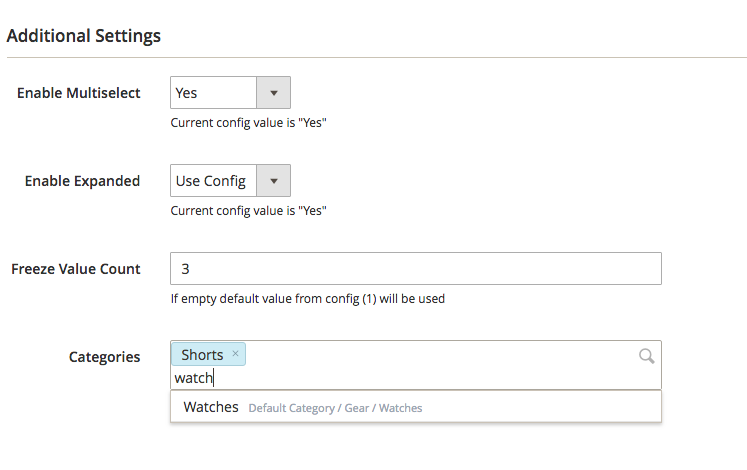Click the Enable Multiselect label
747x470 pixels.
coord(79,93)
